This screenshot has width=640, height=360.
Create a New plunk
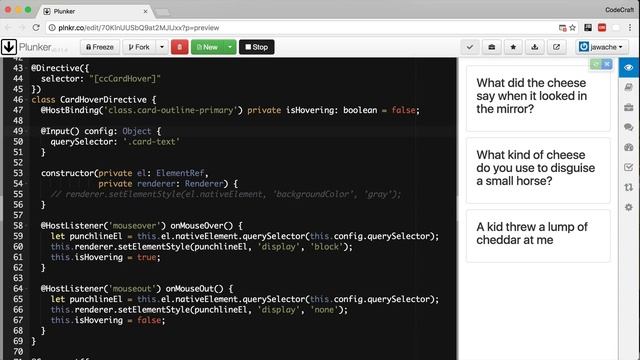click(x=207, y=47)
